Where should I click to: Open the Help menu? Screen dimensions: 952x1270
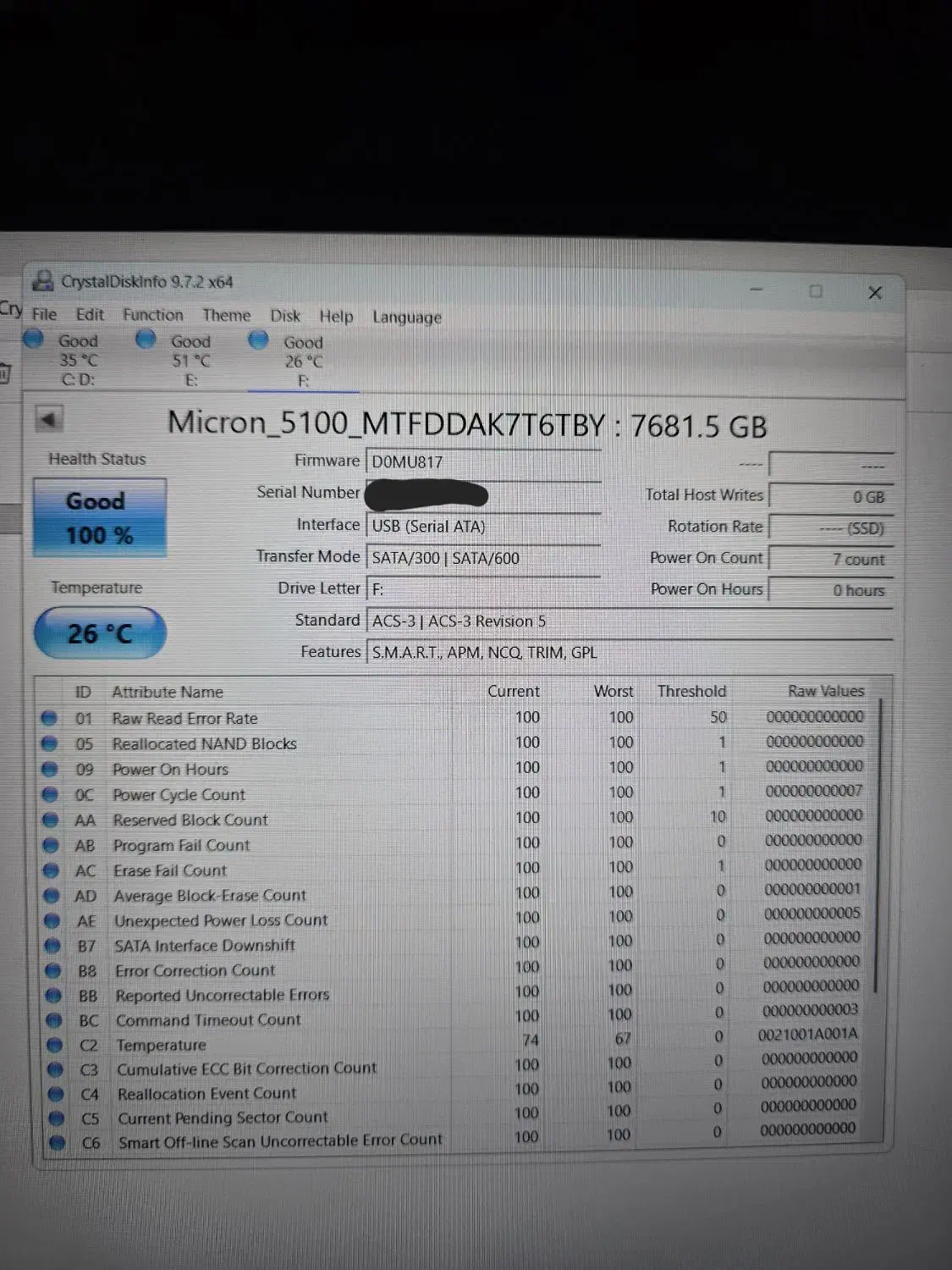[336, 316]
